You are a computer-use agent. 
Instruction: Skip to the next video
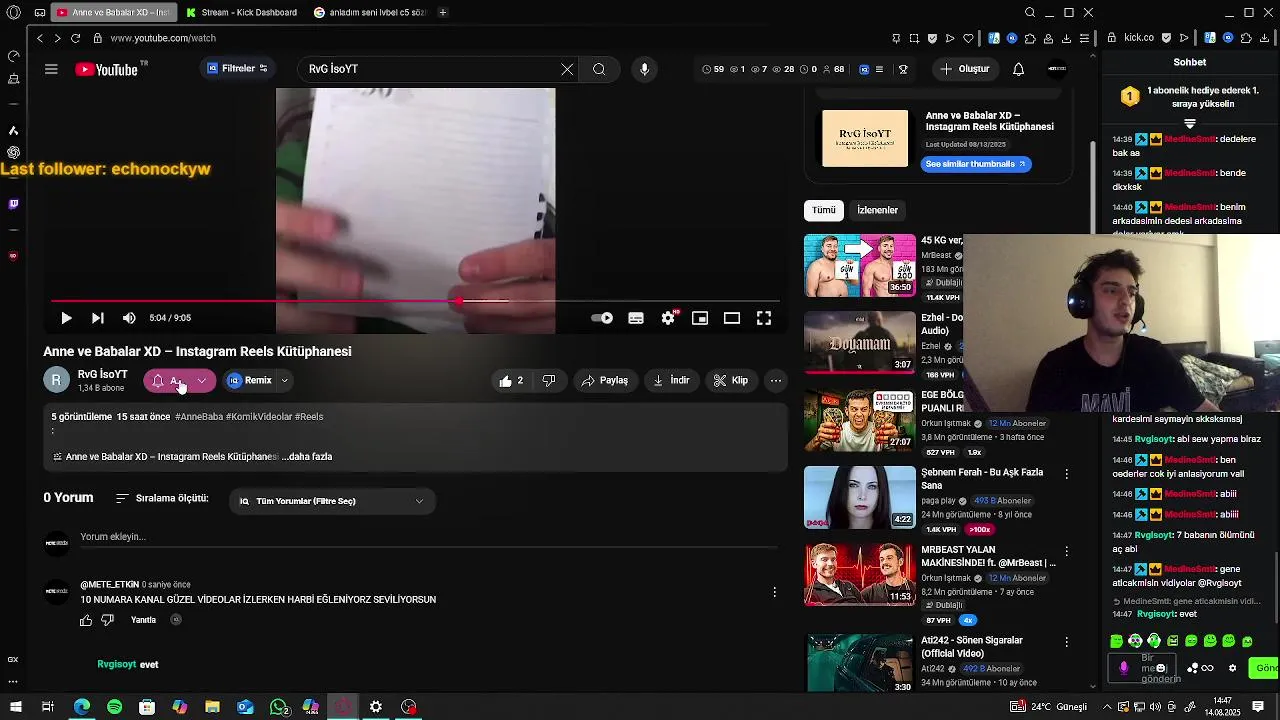coord(97,318)
